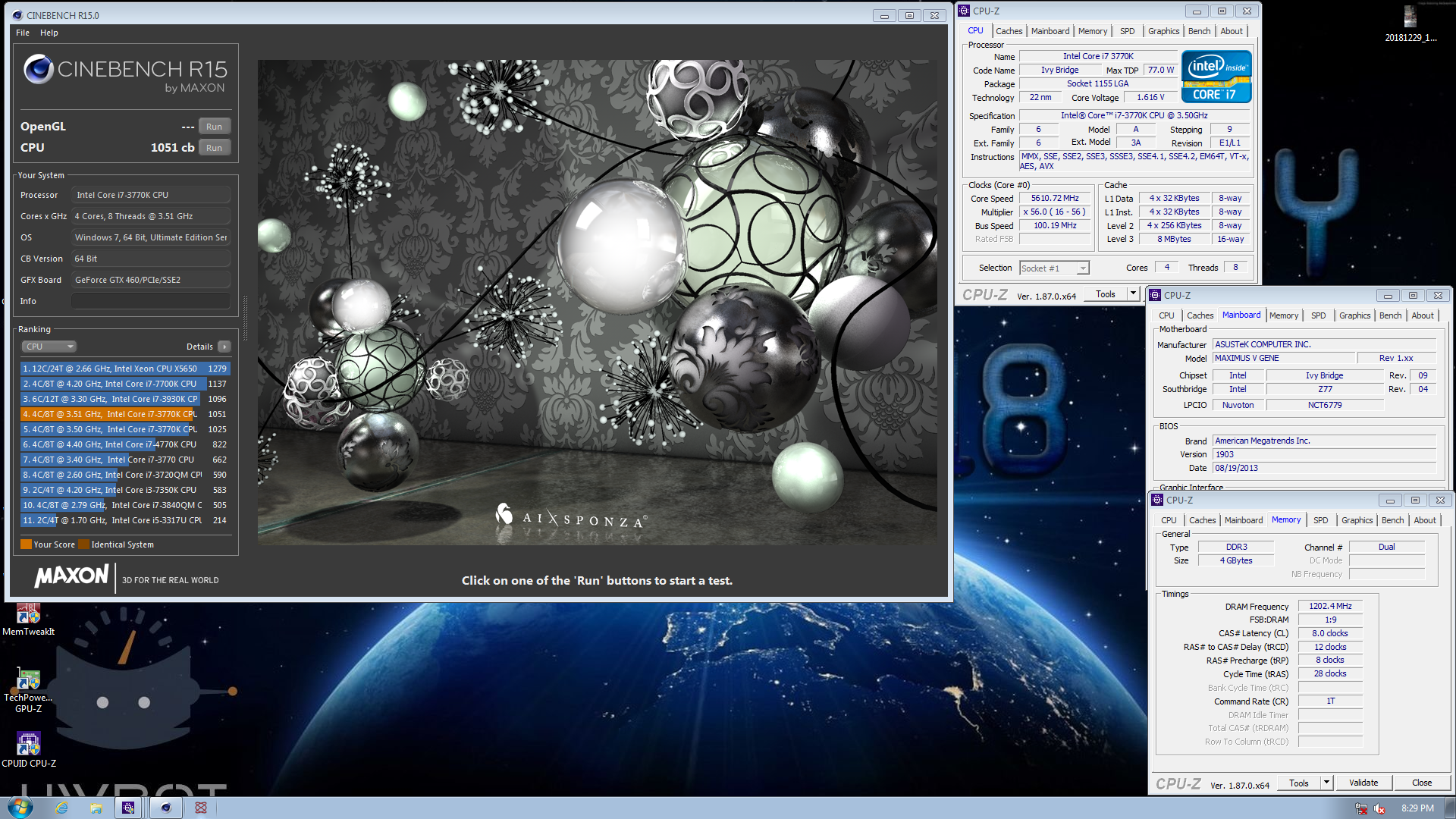The height and width of the screenshot is (819, 1456).
Task: Click the network tray icon
Action: click(1361, 808)
